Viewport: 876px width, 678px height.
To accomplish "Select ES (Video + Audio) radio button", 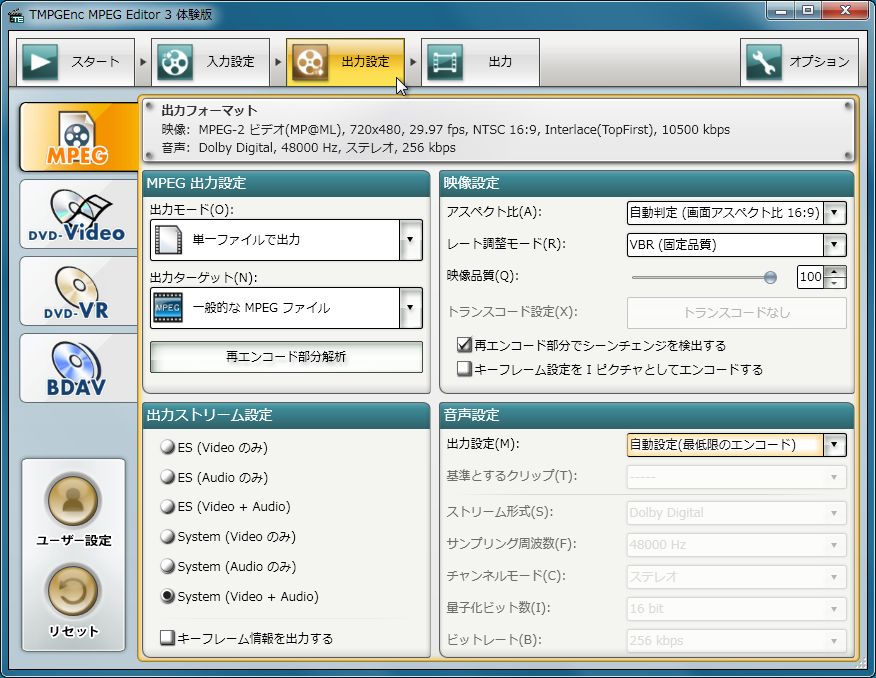I will click(x=168, y=507).
